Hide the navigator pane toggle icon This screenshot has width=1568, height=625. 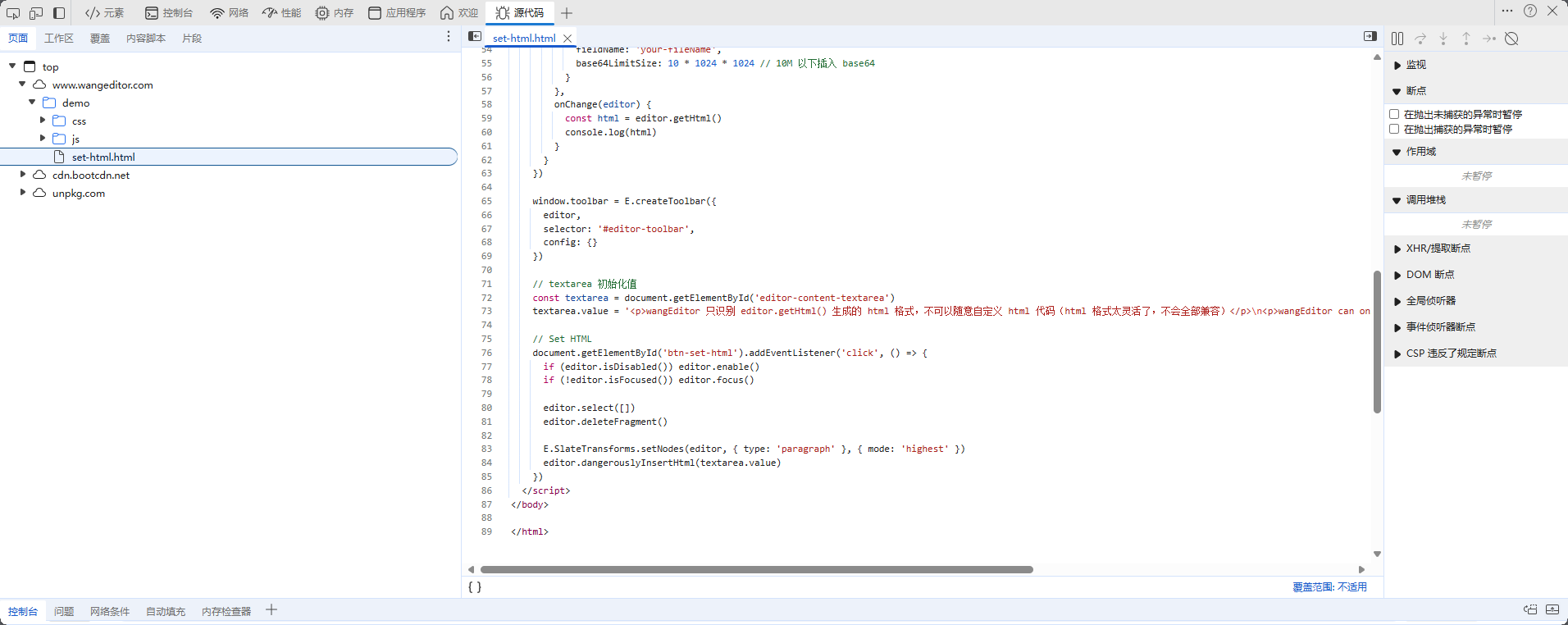click(475, 36)
